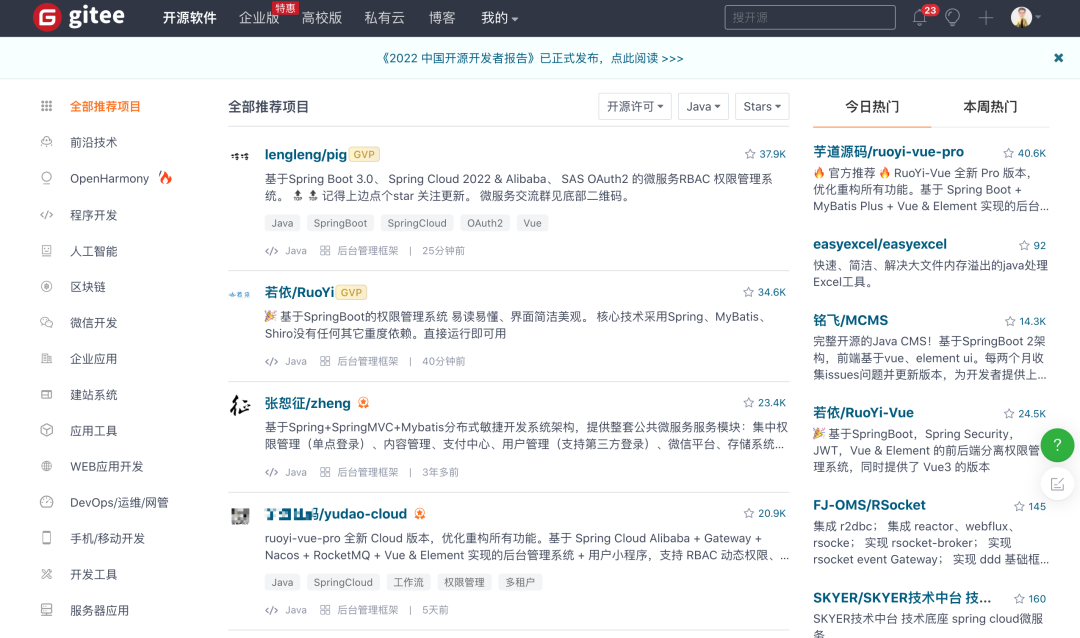Screen dimensions: 1080x638
Task: Click the 建站系统 sidebar icon
Action: (46, 394)
